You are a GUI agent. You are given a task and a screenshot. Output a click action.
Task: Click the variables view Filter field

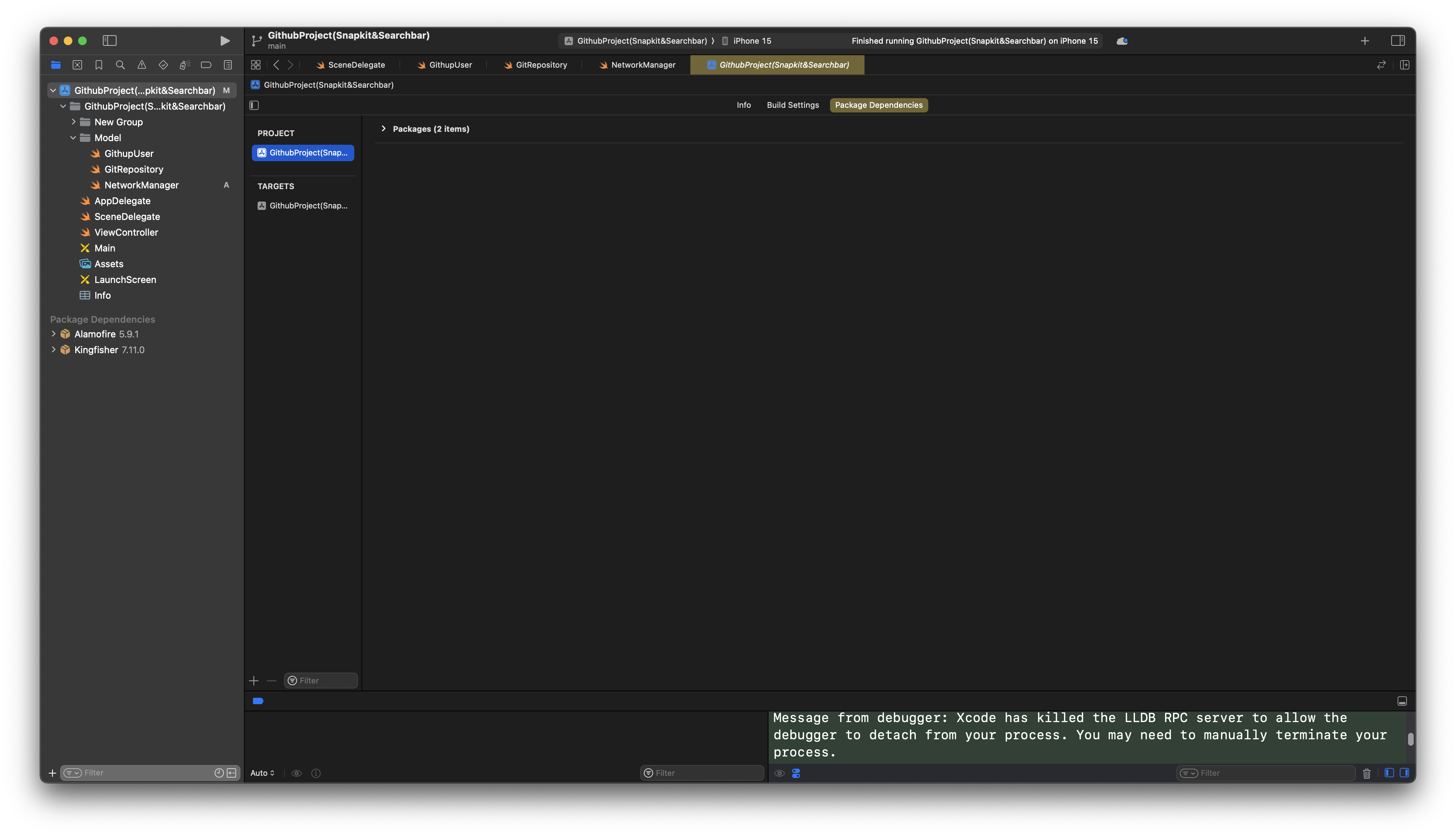pyautogui.click(x=701, y=773)
